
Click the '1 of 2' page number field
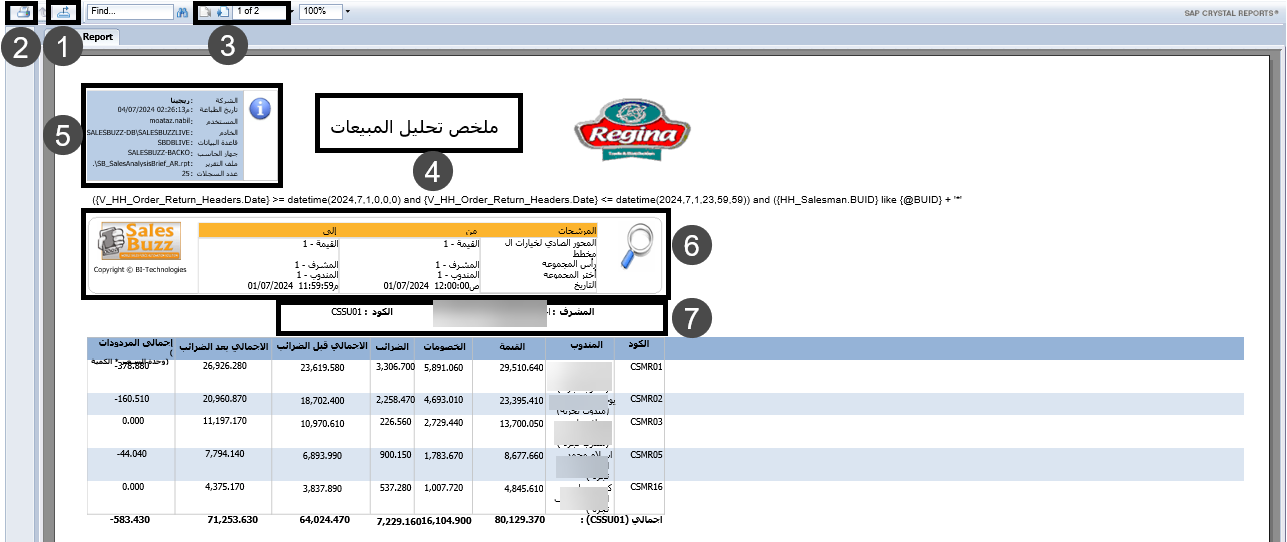point(260,11)
